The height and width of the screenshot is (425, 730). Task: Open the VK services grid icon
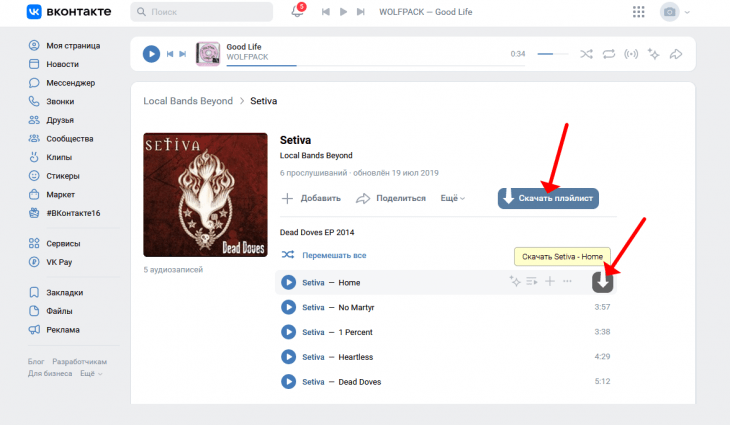638,12
